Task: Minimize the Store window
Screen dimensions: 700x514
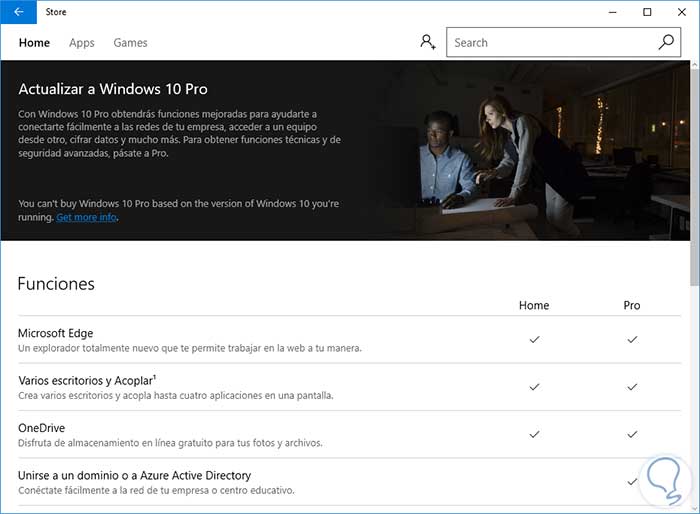Action: (612, 12)
